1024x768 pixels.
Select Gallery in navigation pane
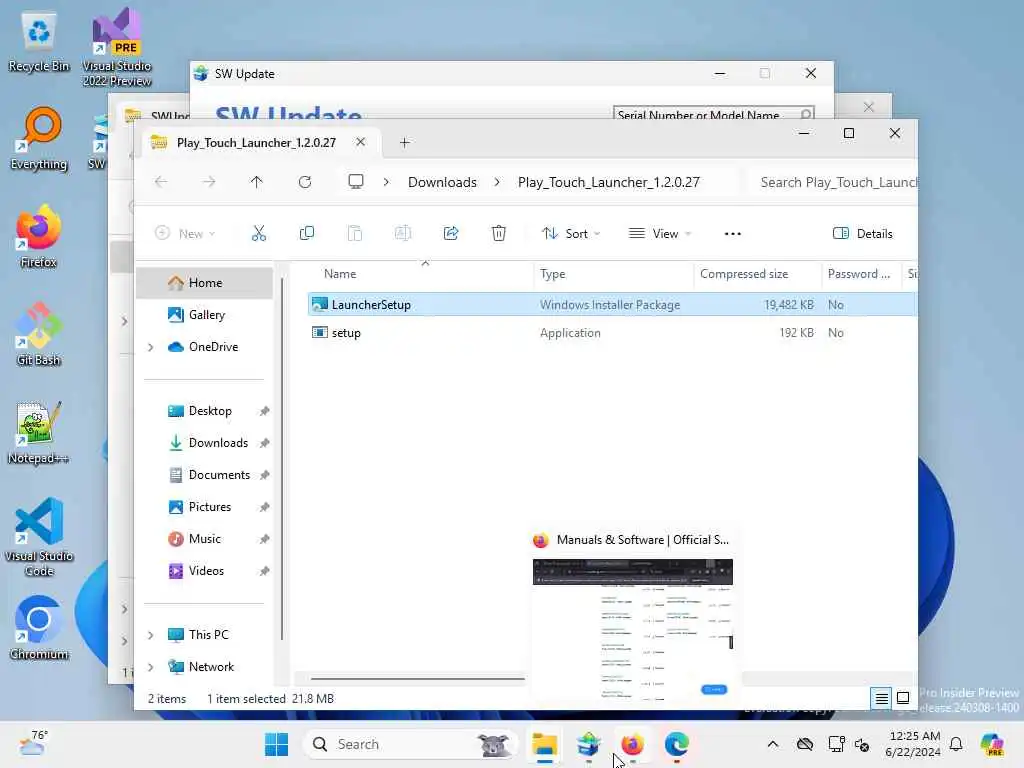tap(204, 315)
